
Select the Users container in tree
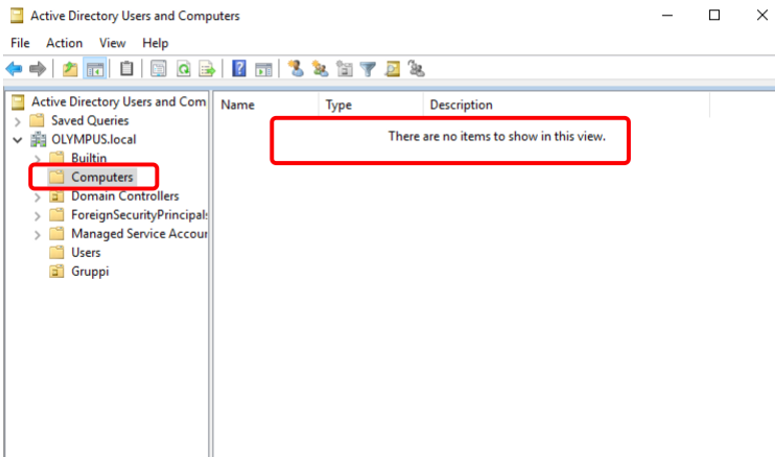point(85,253)
